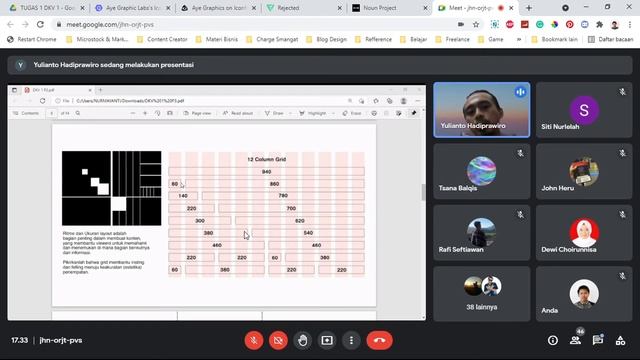
Task: Click the Pinterest extension icon
Action: (x=569, y=24)
